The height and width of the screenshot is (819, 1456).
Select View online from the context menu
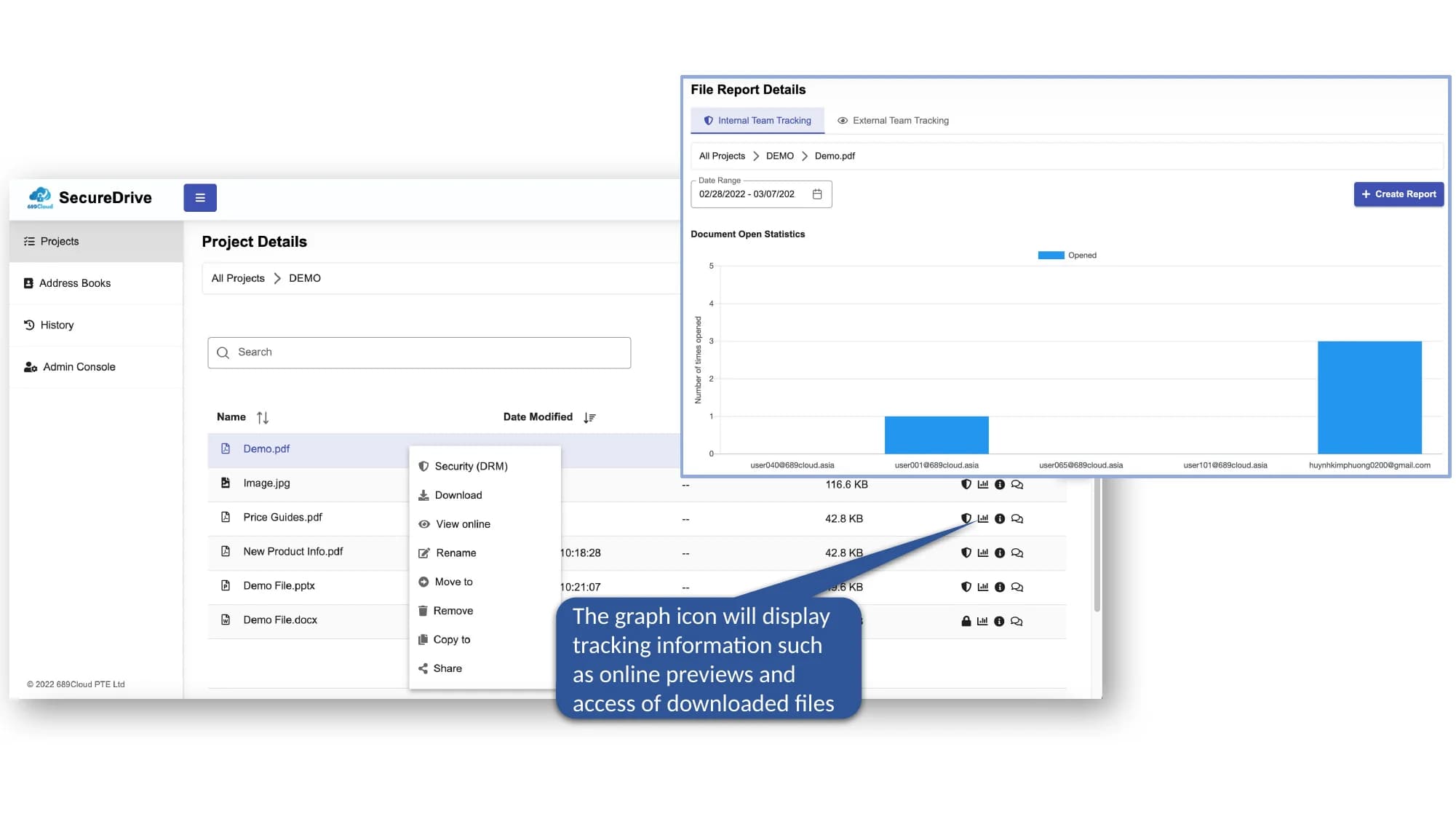[x=485, y=524]
